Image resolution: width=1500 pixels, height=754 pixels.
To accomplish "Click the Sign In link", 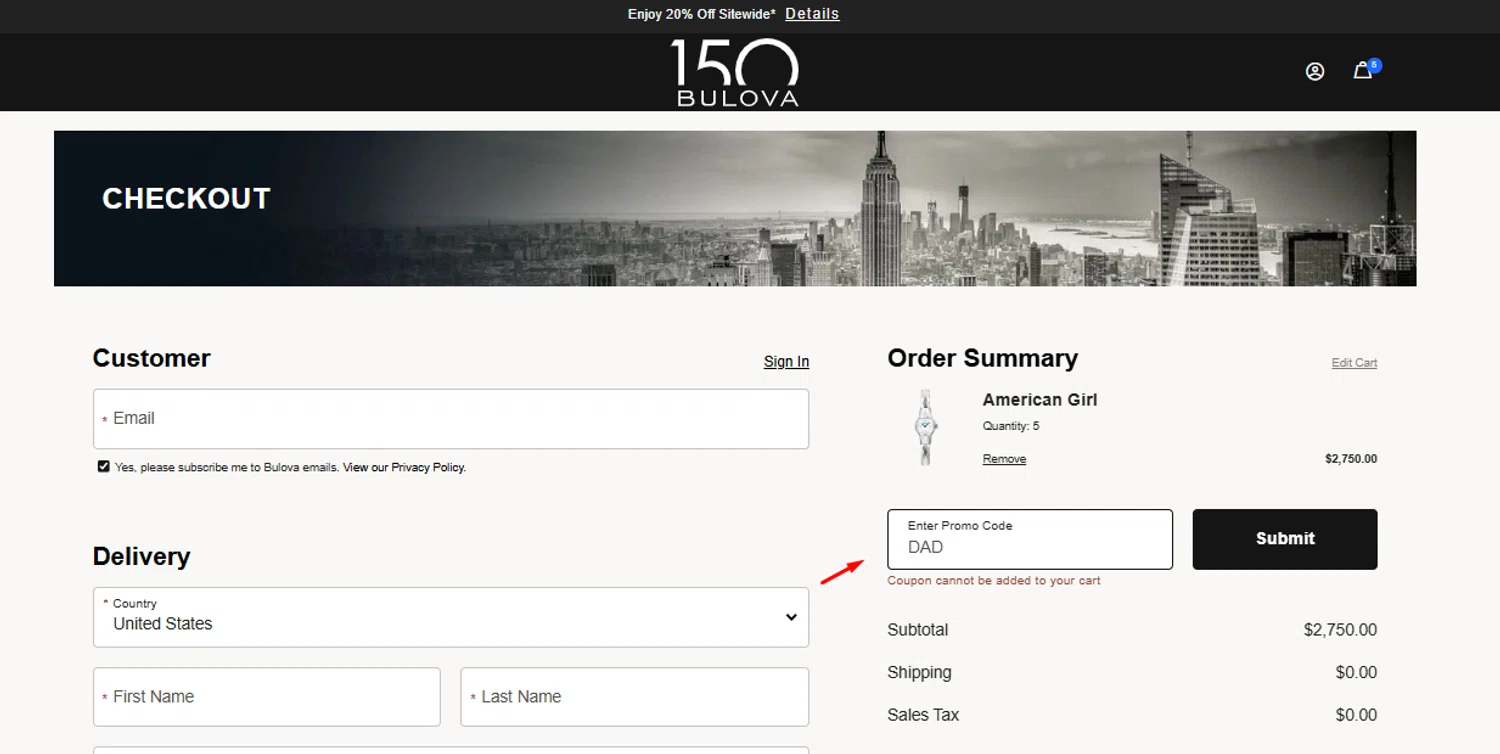I will (x=786, y=362).
